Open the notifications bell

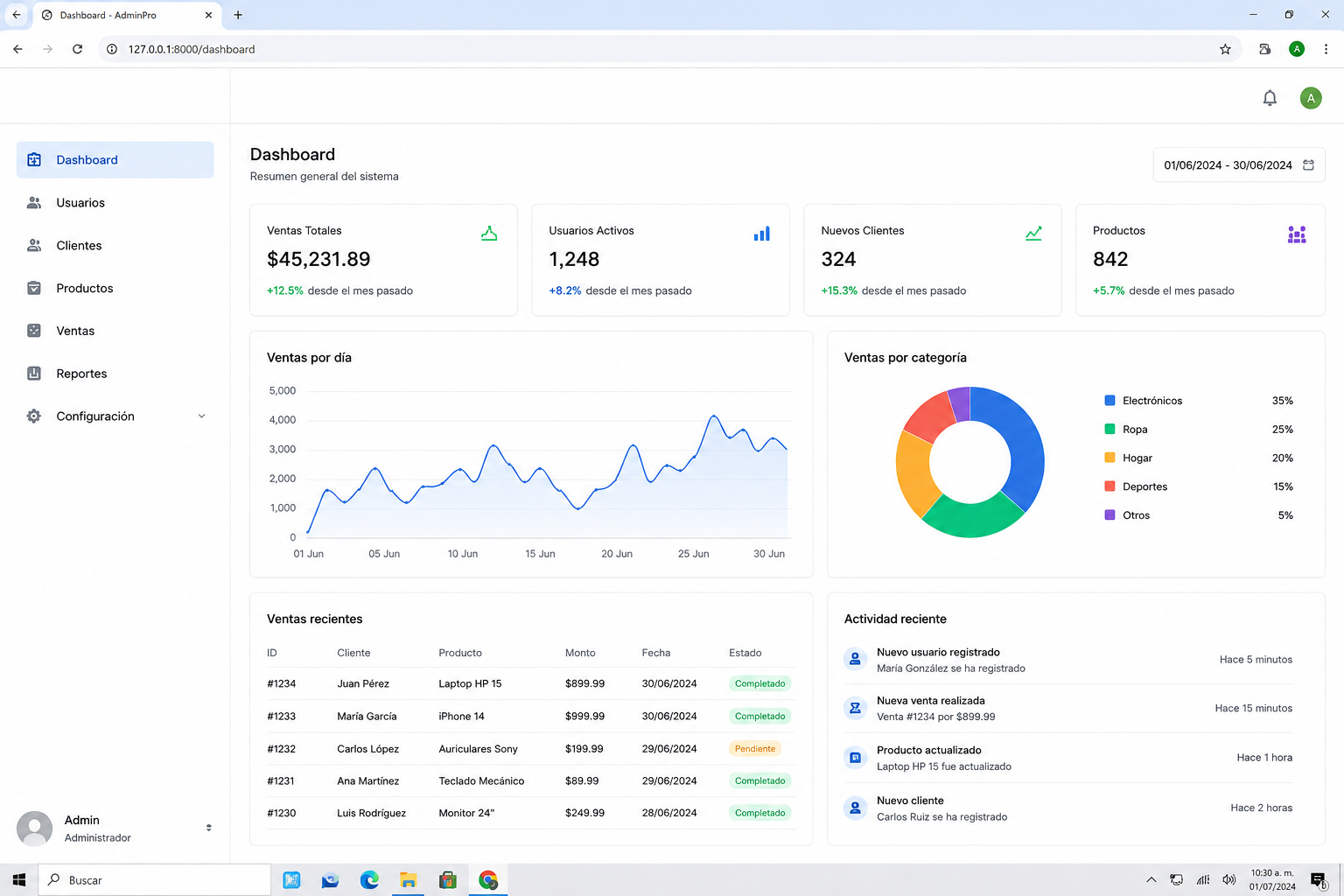[x=1270, y=98]
